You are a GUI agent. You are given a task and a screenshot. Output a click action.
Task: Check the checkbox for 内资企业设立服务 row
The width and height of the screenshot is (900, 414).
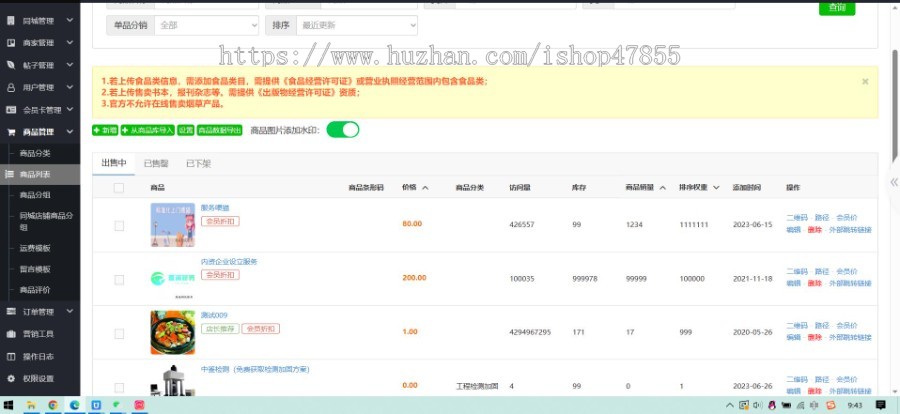pos(119,280)
